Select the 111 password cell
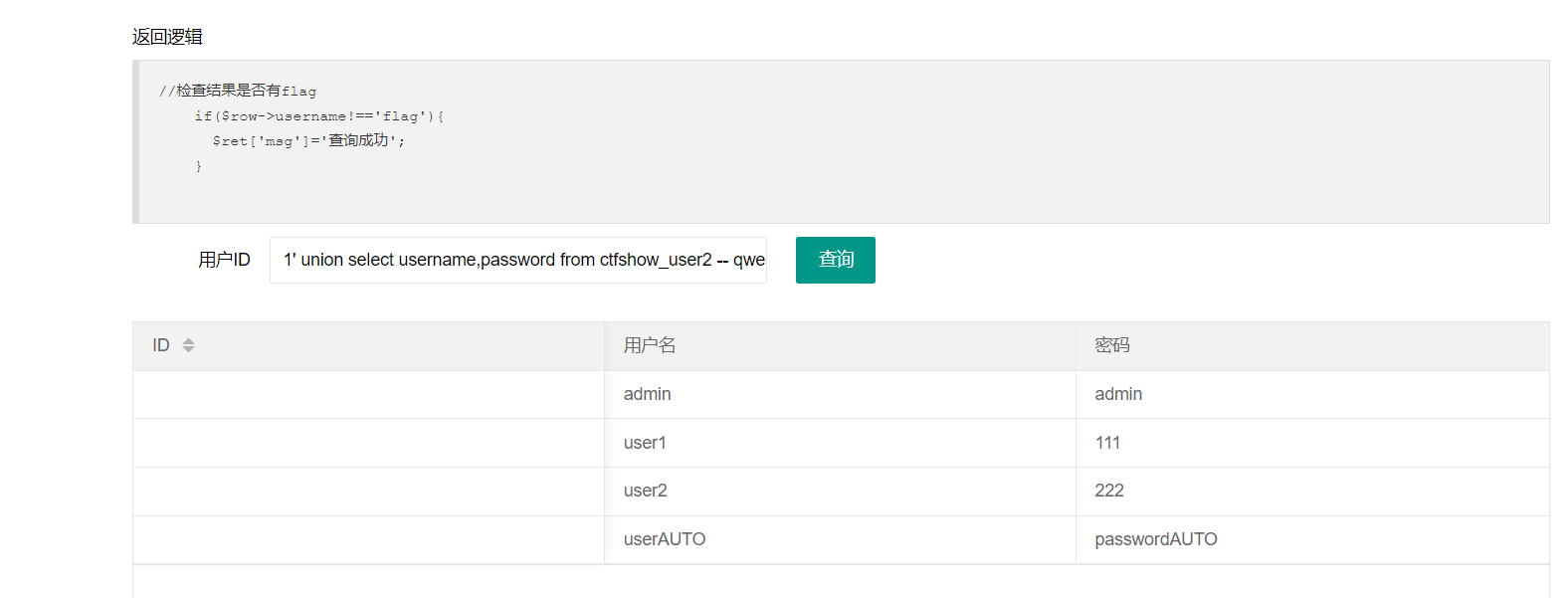1568x598 pixels. click(1312, 443)
